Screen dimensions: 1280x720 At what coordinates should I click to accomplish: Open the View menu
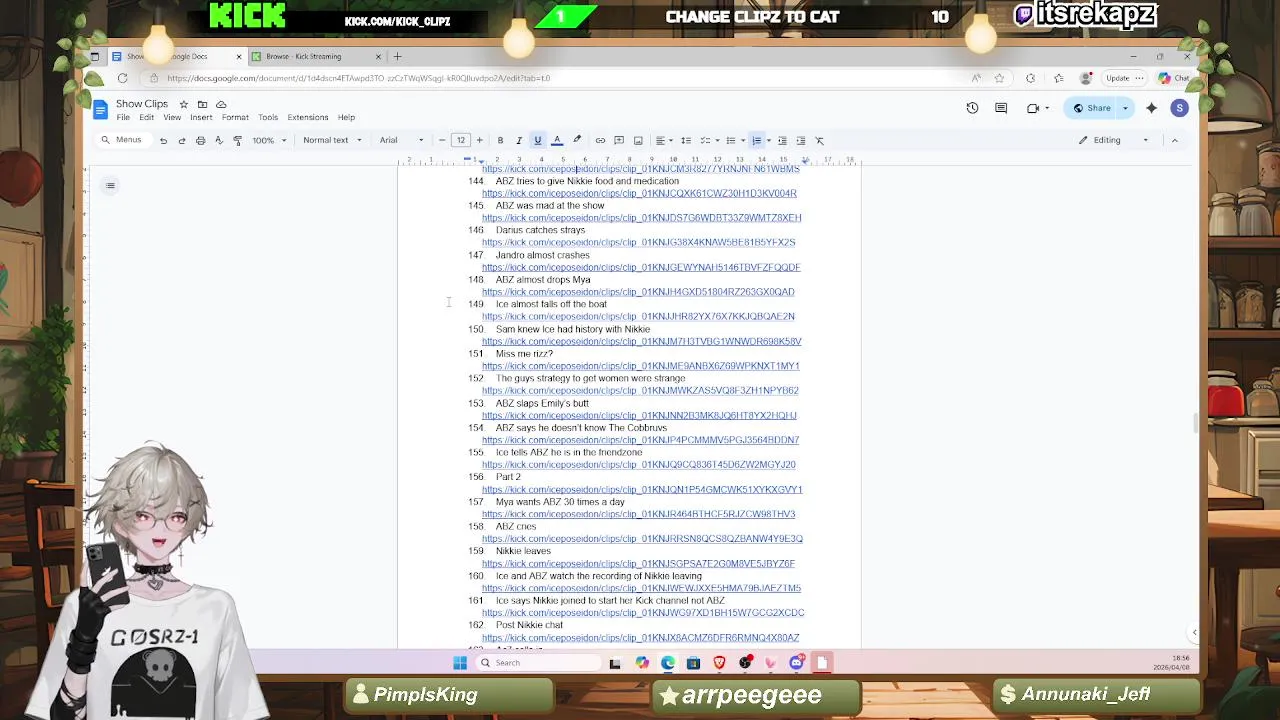(x=172, y=118)
